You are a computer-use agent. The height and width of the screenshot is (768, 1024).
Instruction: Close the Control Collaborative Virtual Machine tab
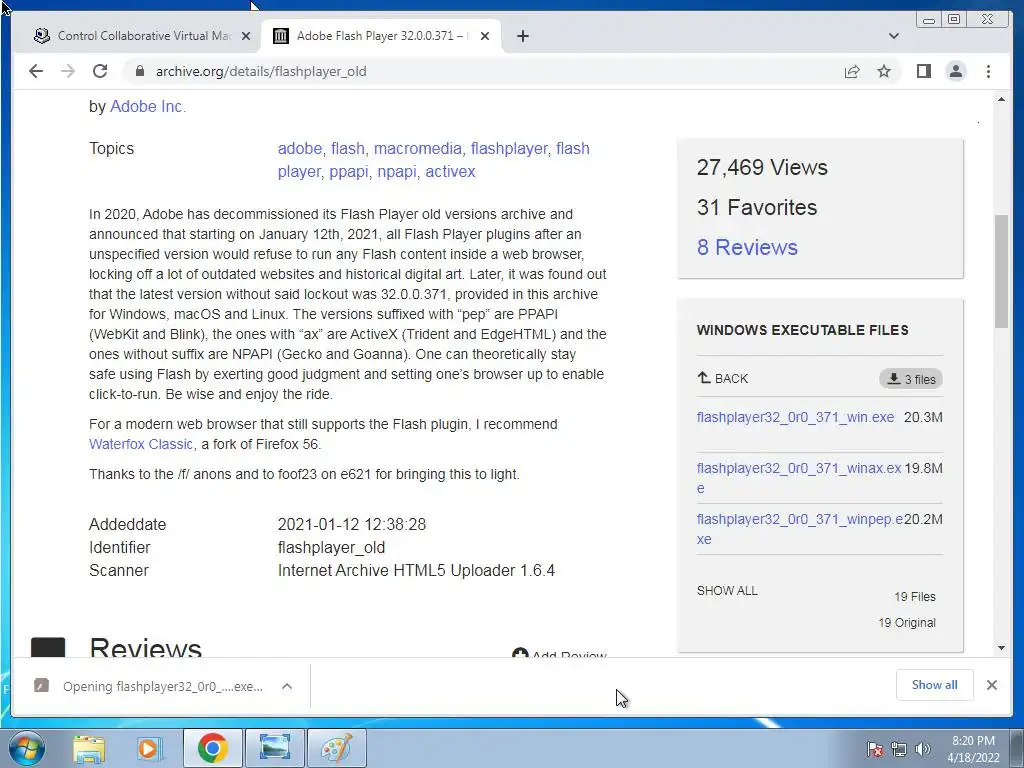[x=246, y=36]
